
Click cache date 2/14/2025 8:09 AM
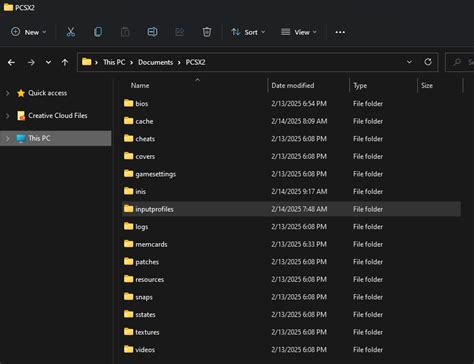click(x=299, y=121)
